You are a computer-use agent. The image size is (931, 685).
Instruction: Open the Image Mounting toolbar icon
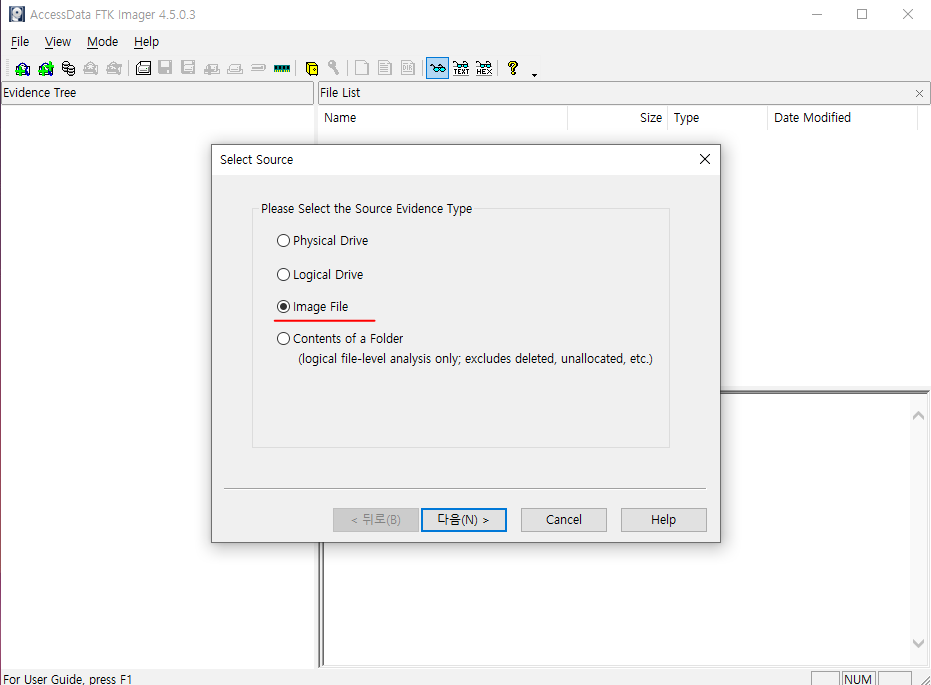click(68, 68)
